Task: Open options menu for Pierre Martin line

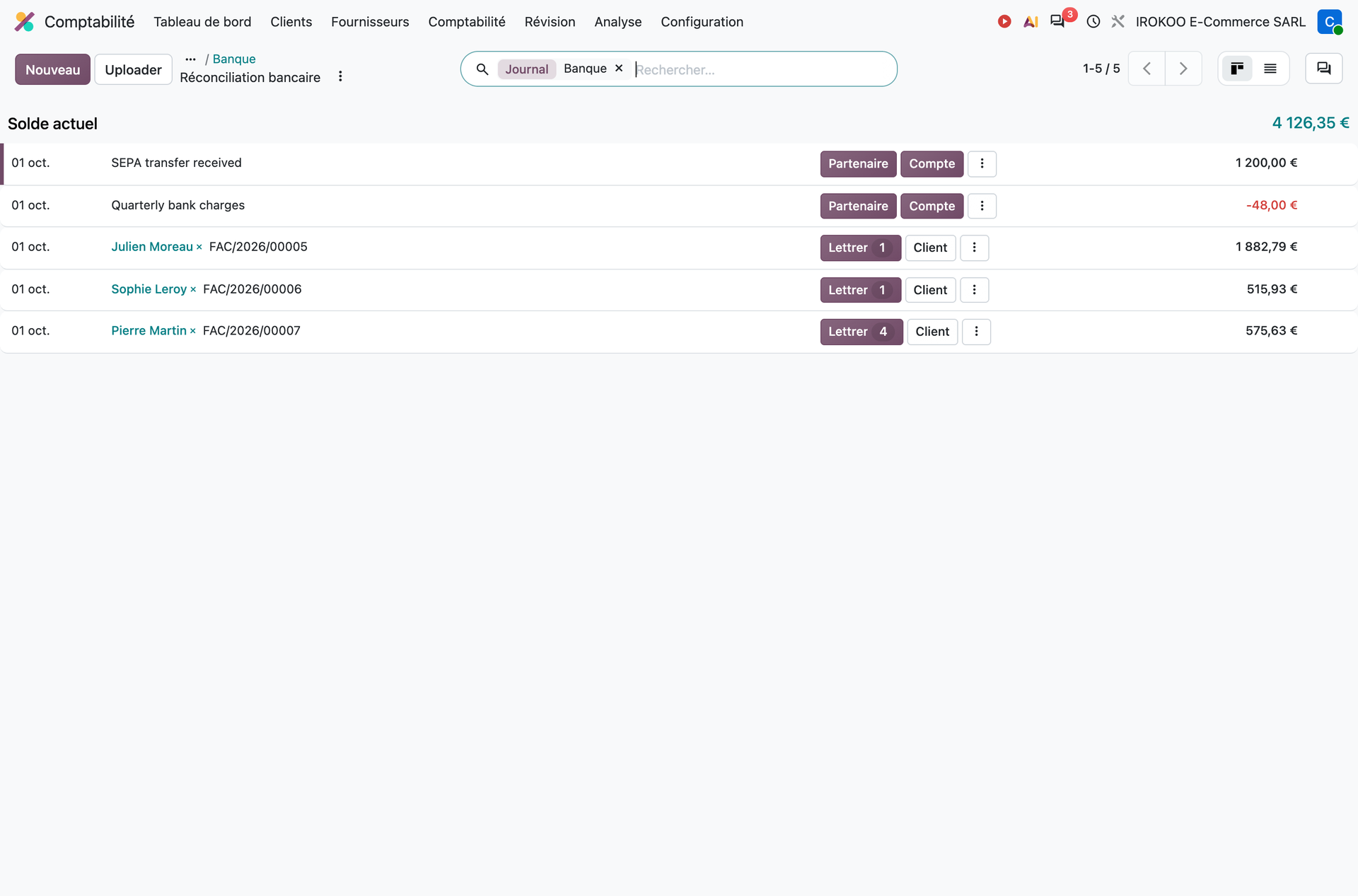Action: point(976,332)
